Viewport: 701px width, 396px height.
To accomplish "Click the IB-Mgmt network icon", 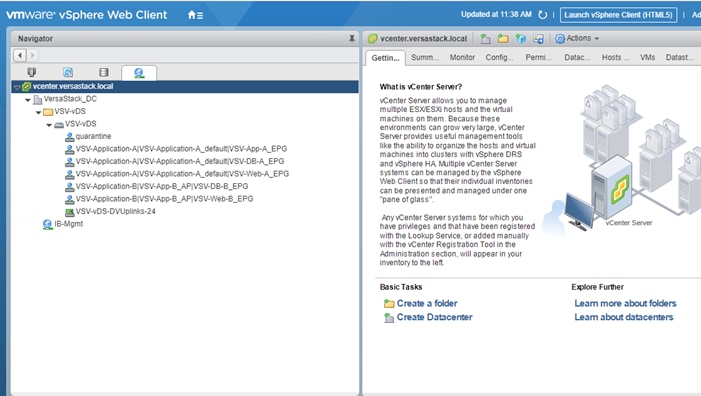I will (48, 224).
